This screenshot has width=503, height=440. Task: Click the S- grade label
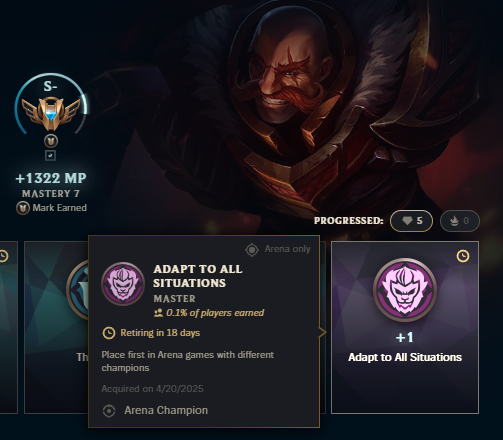50,86
